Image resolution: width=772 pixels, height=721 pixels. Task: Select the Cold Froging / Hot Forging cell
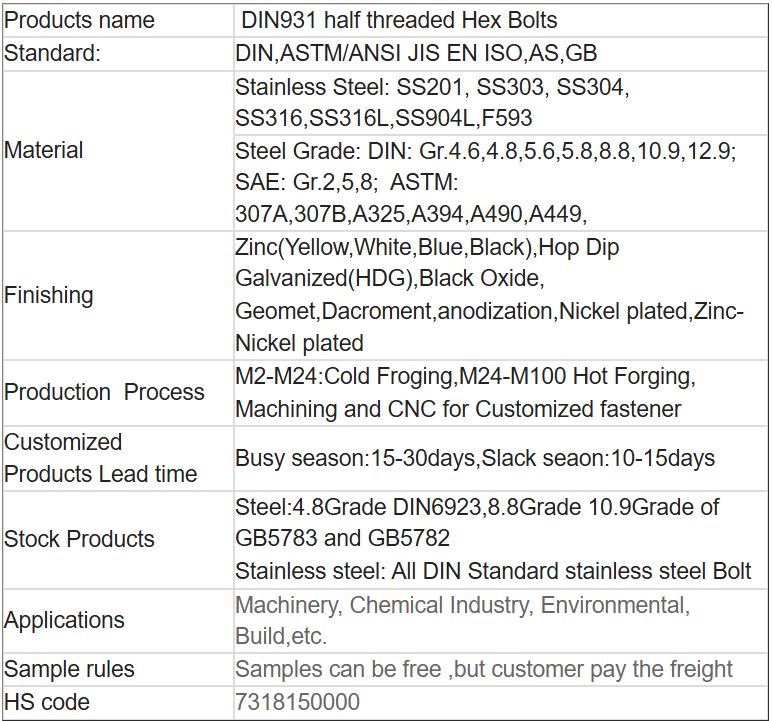pyautogui.click(x=465, y=393)
